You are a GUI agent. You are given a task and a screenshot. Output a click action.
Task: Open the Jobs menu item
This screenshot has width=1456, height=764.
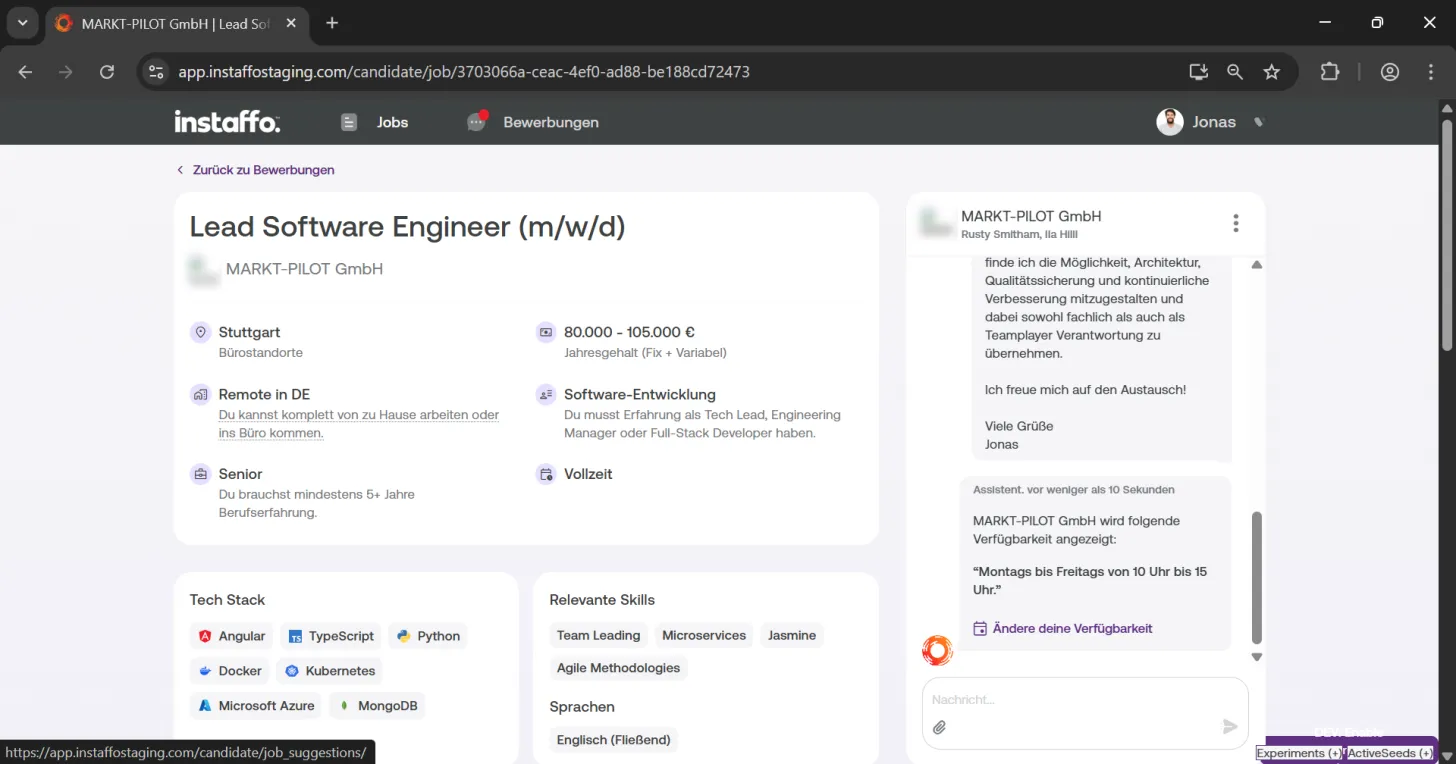pos(375,122)
